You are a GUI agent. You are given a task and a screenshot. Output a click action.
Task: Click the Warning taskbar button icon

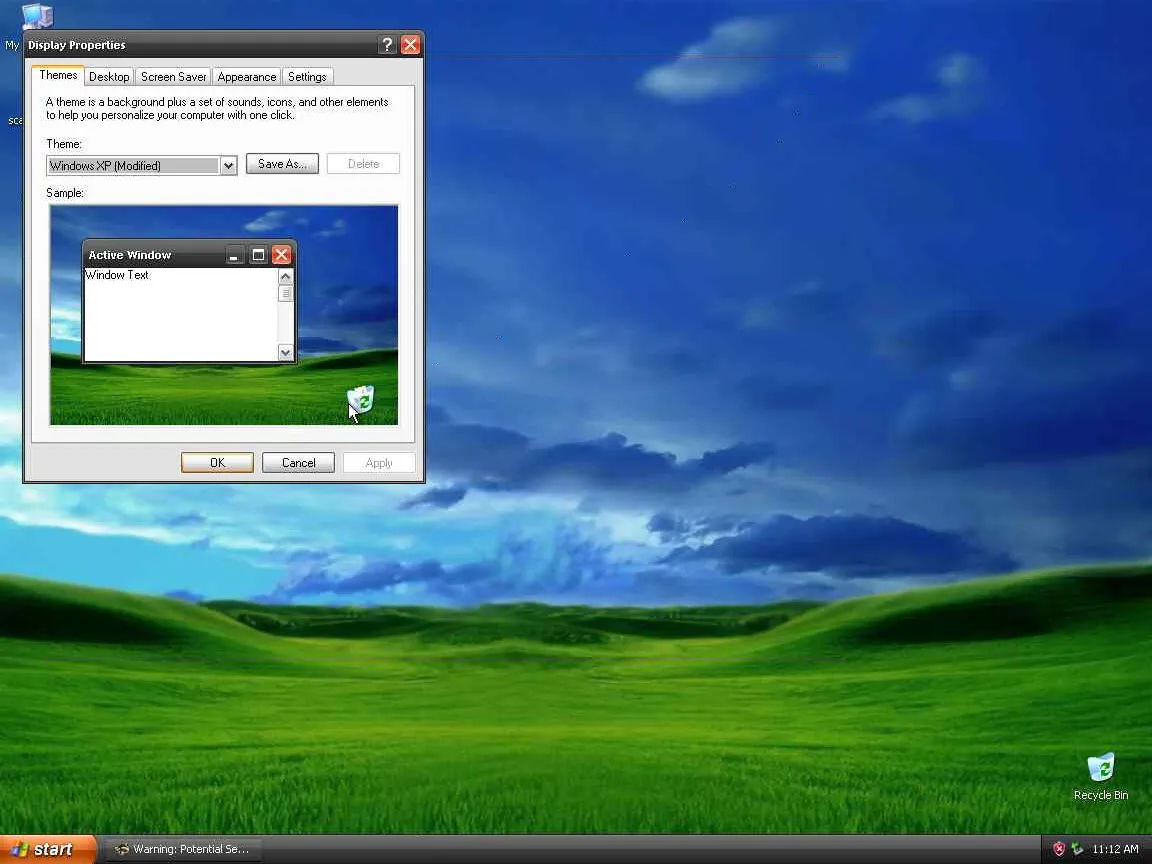(122, 849)
